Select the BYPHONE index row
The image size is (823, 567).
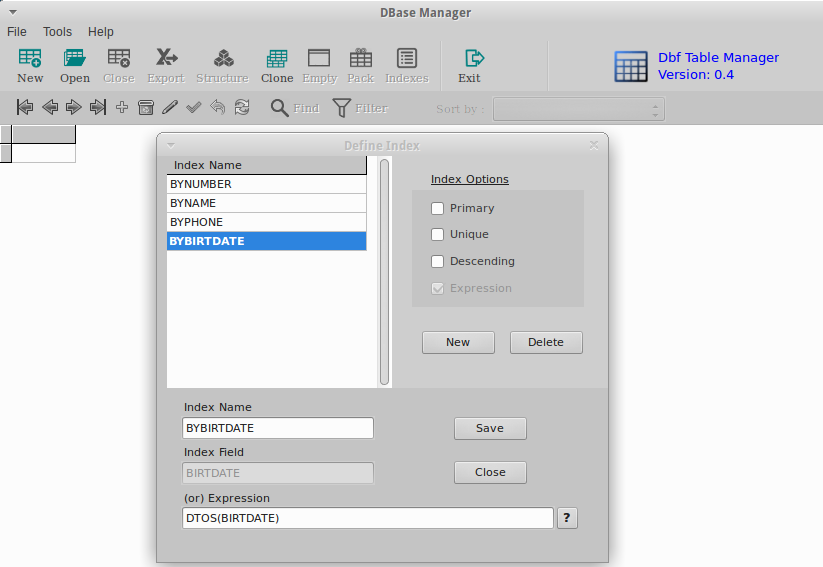point(267,222)
